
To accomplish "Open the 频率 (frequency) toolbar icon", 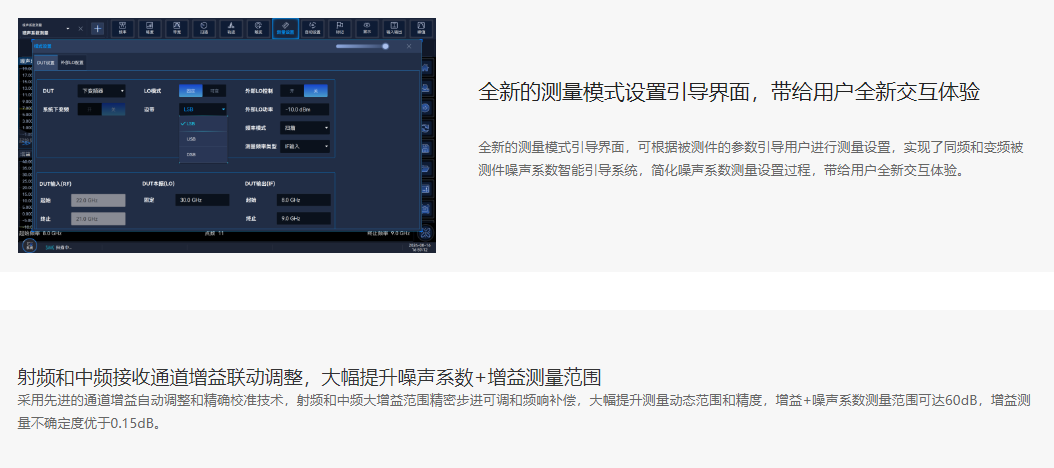I will tap(124, 27).
